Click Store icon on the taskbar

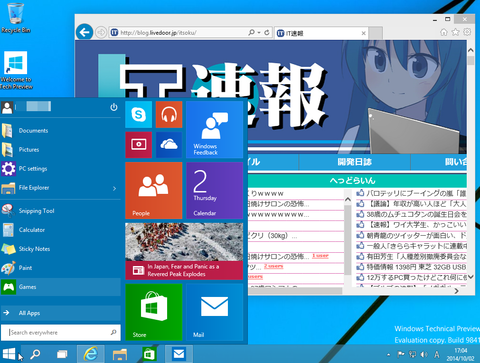pos(149,354)
